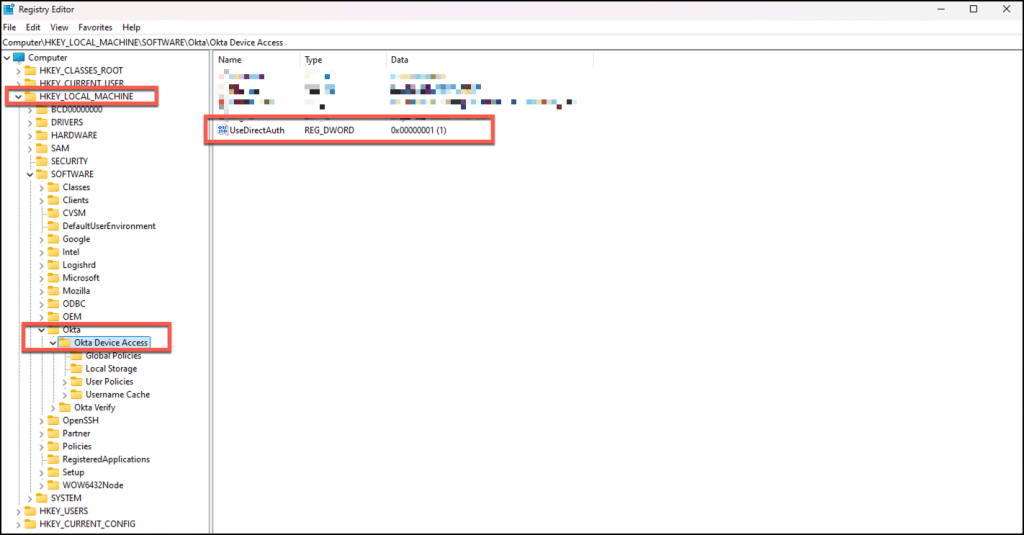Open the Edit menu
The image size is (1024, 535).
click(x=33, y=27)
